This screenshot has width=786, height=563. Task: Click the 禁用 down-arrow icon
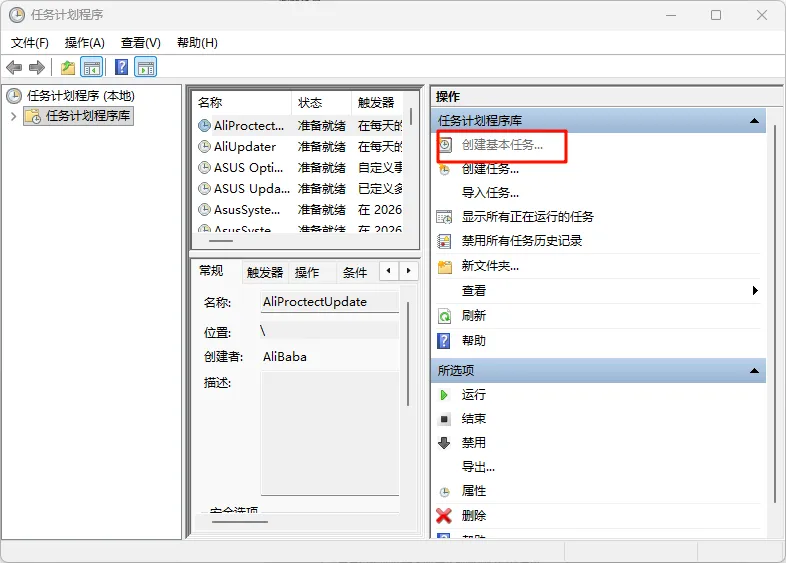pos(444,443)
